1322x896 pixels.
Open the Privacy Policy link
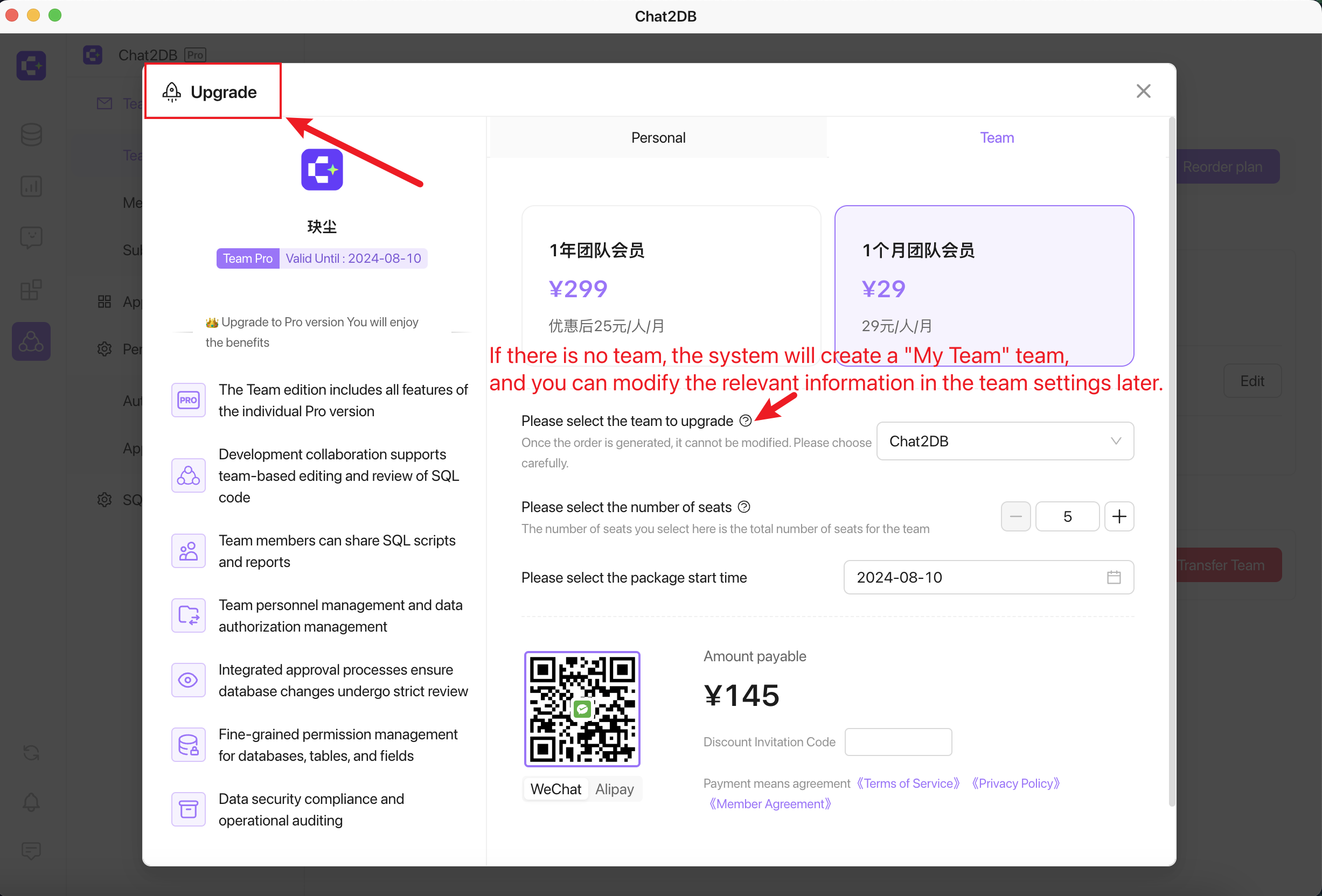(x=1015, y=783)
